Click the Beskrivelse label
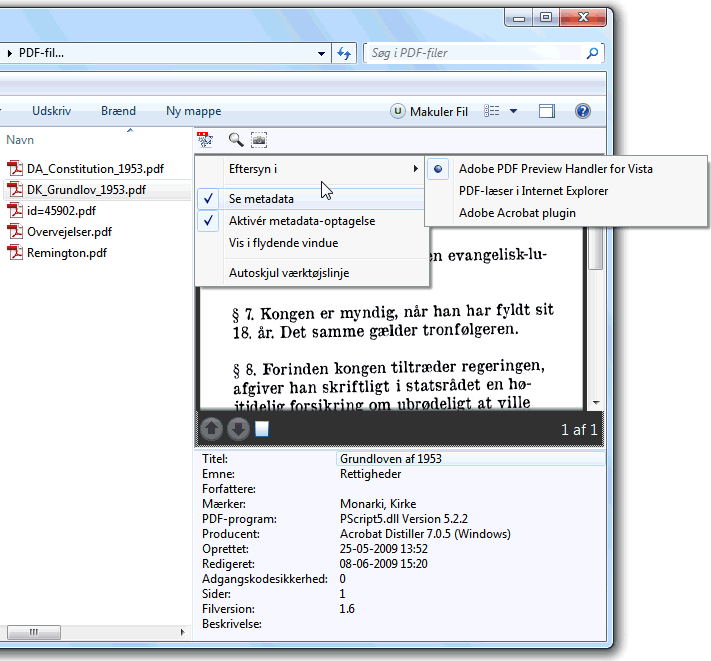The image size is (711, 661). click(232, 624)
